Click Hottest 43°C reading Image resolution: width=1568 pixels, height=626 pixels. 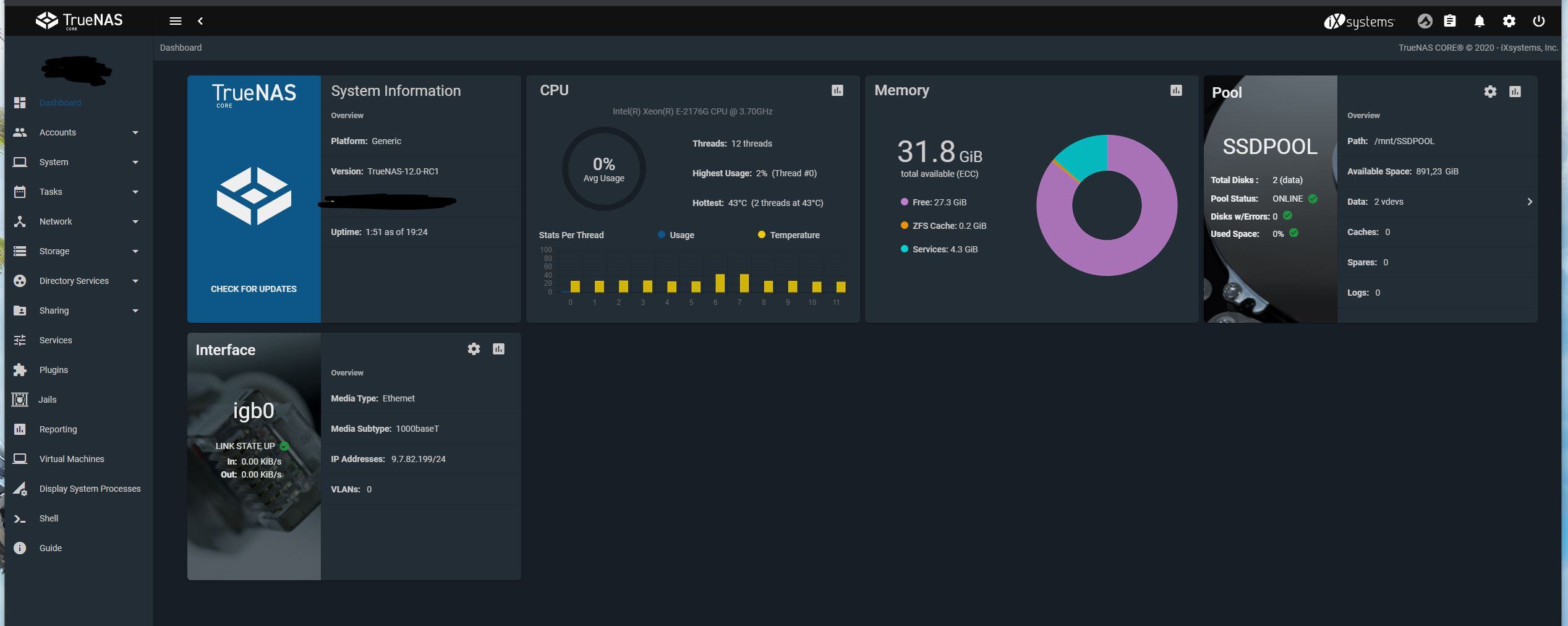757,203
